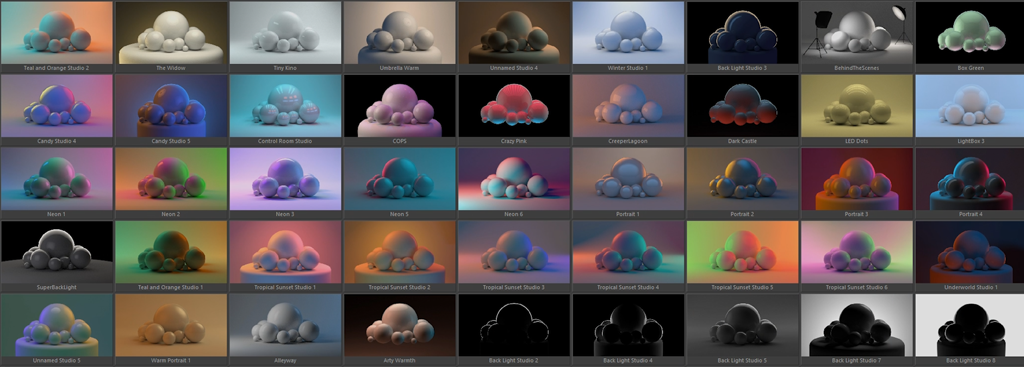1024x367 pixels.
Task: Select the Umbrella Warm preset
Action: point(400,33)
